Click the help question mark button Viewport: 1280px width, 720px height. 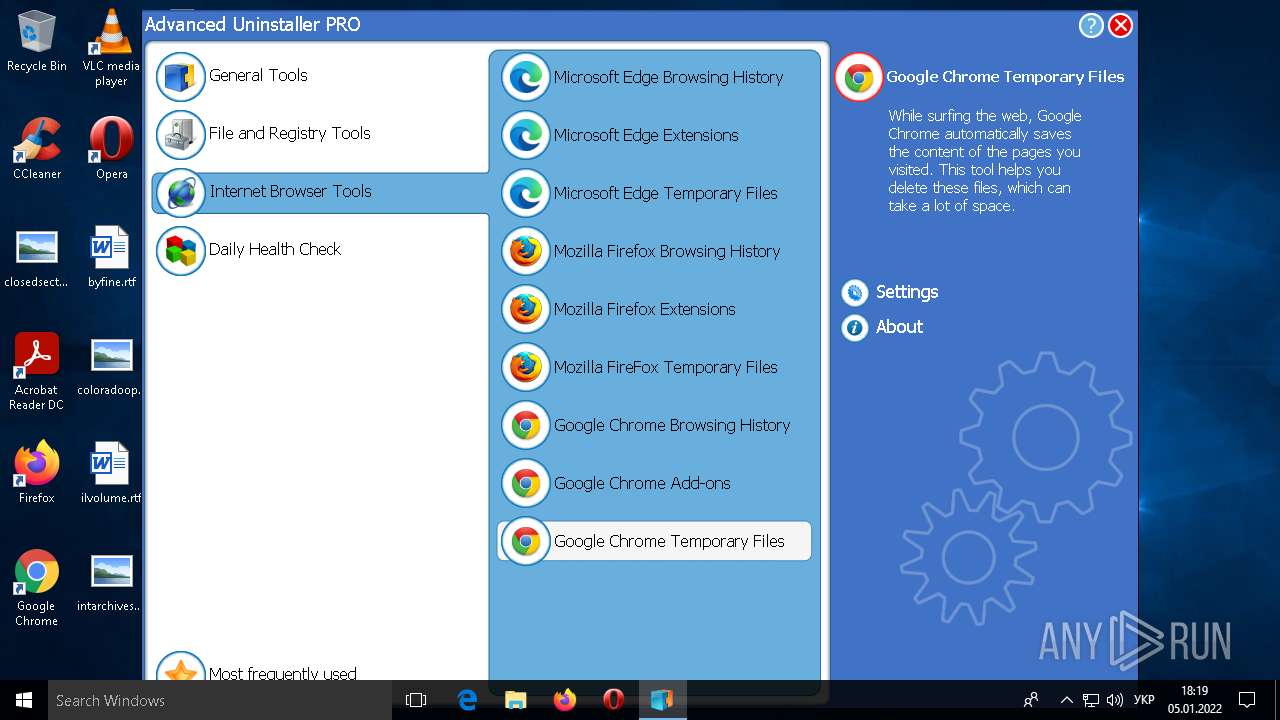coord(1090,26)
